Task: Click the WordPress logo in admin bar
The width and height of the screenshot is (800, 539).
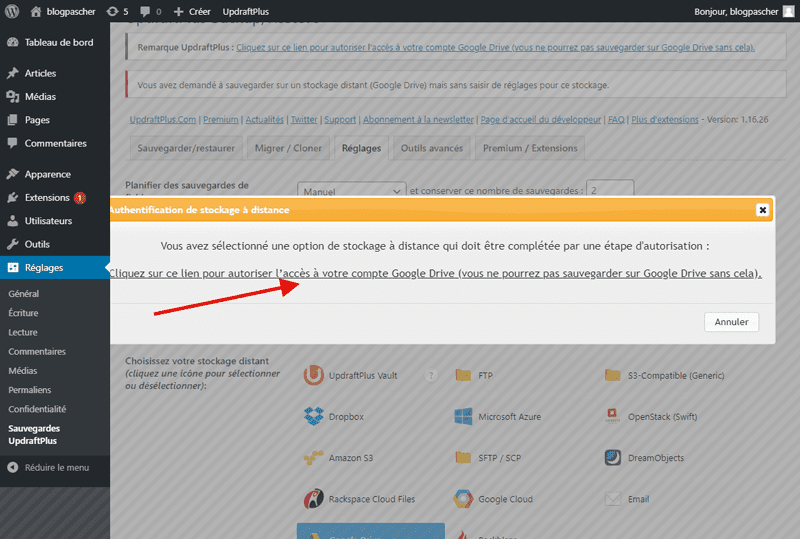Action: click(x=12, y=11)
